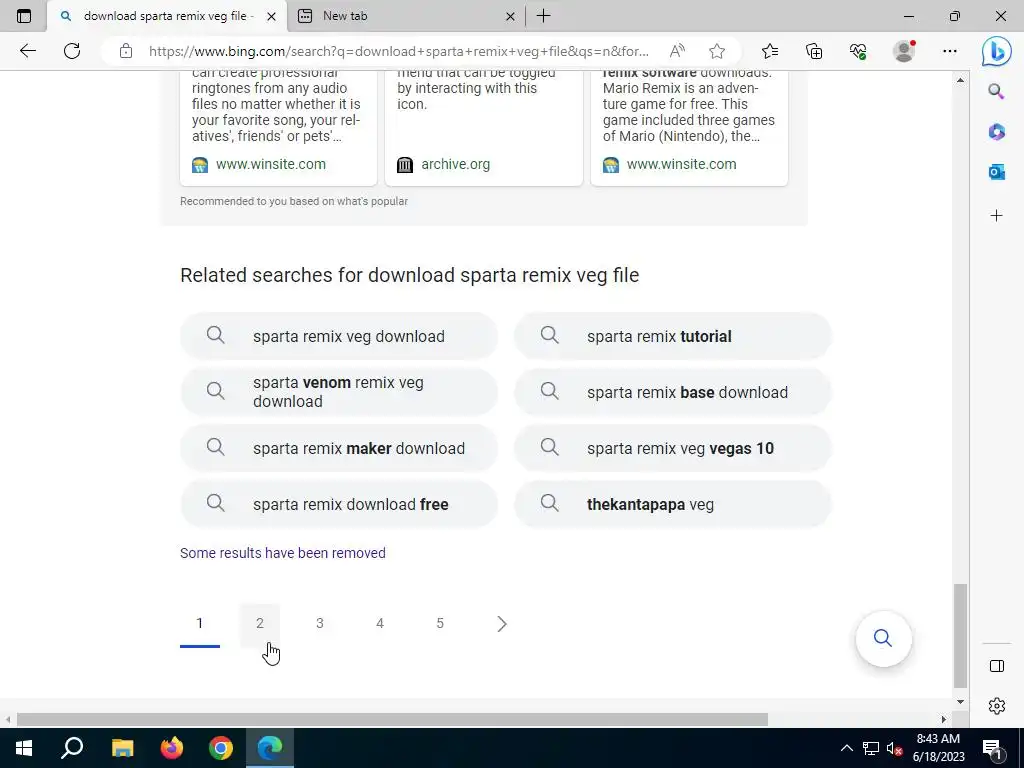Image resolution: width=1024 pixels, height=768 pixels.
Task: Launch File Explorer from taskbar
Action: coord(122,748)
